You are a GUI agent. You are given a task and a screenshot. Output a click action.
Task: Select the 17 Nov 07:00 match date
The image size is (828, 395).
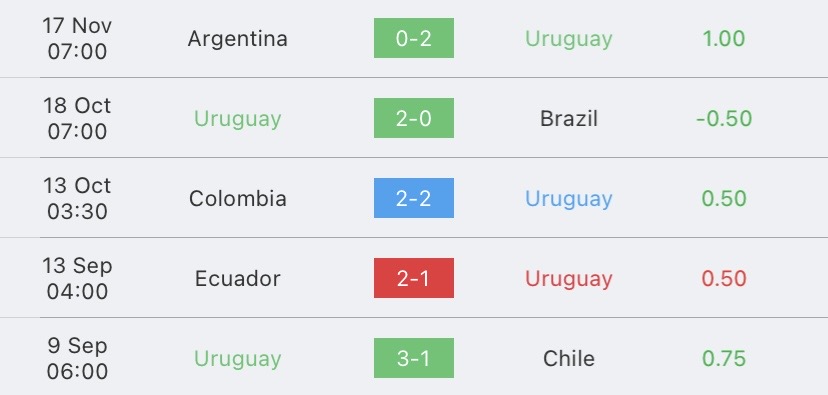pyautogui.click(x=77, y=39)
